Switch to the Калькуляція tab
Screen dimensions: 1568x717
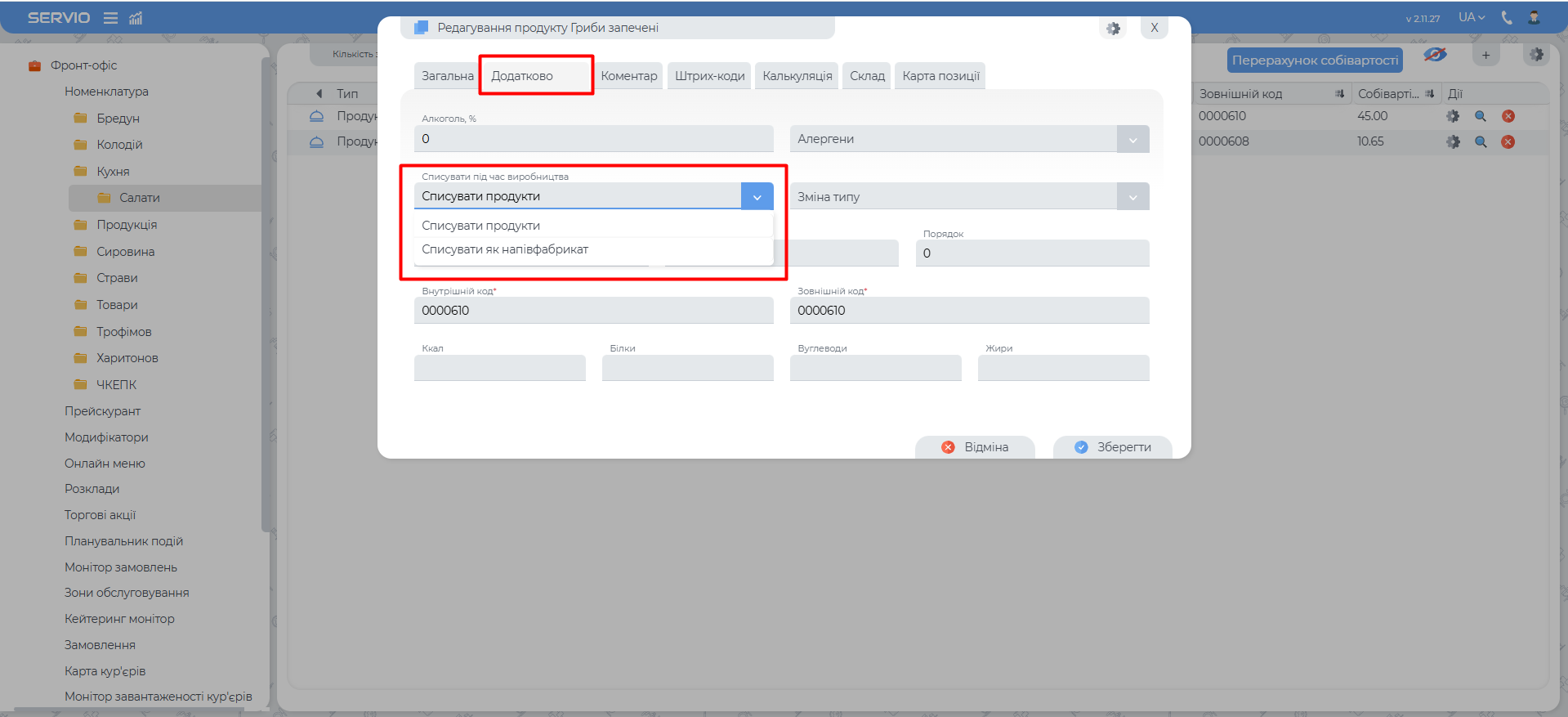pyautogui.click(x=797, y=76)
